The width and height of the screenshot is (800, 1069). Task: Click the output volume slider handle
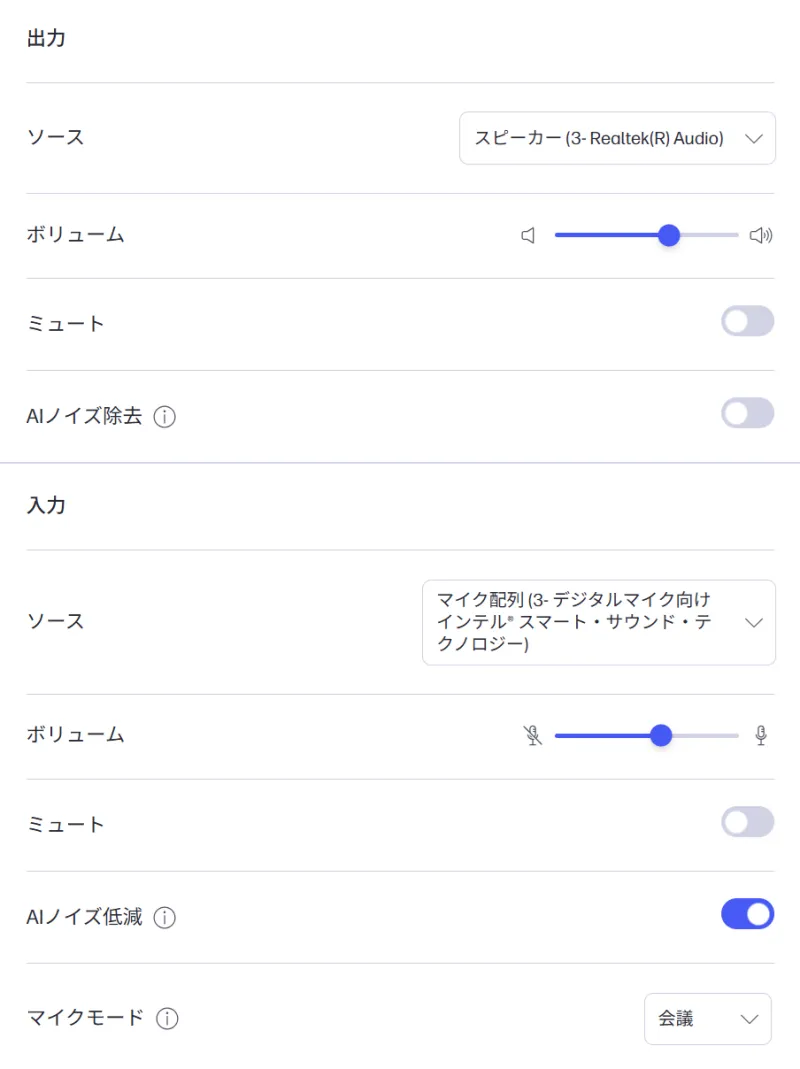tap(669, 235)
